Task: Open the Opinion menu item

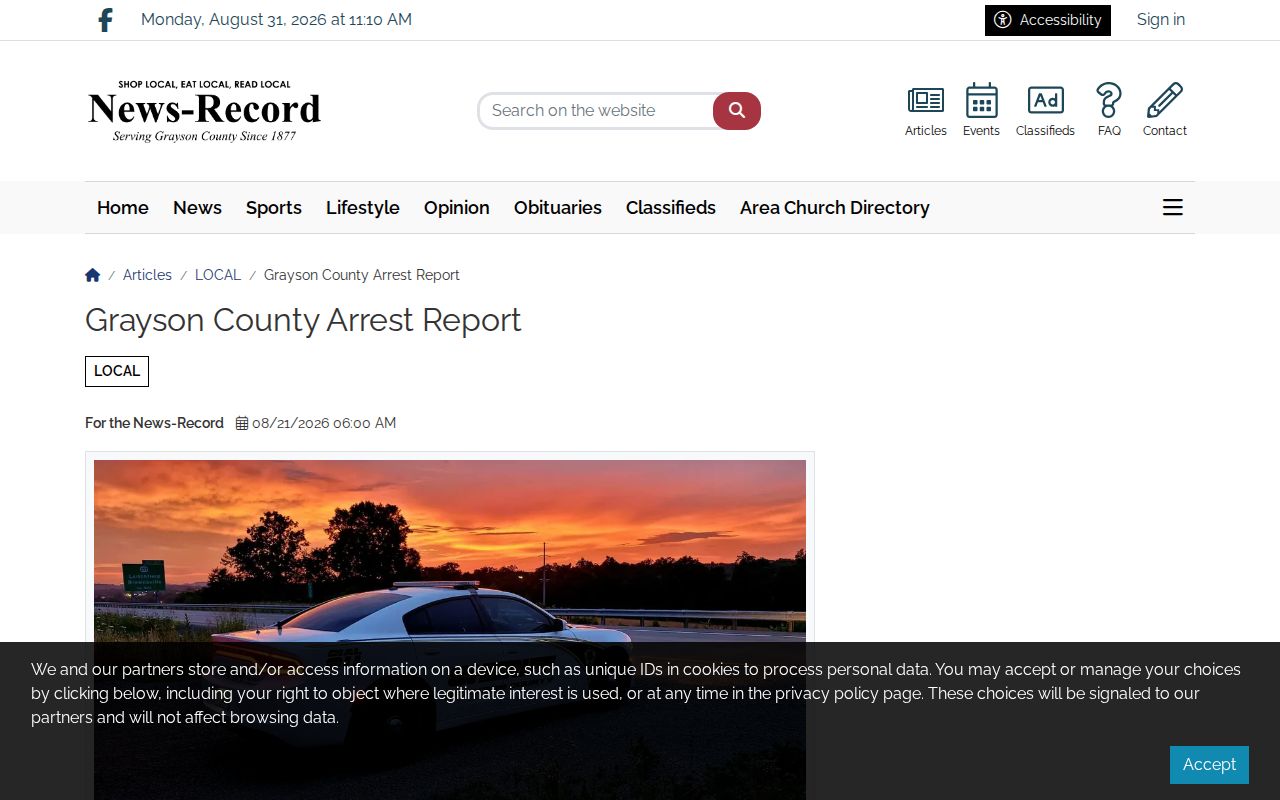Action: (x=457, y=208)
